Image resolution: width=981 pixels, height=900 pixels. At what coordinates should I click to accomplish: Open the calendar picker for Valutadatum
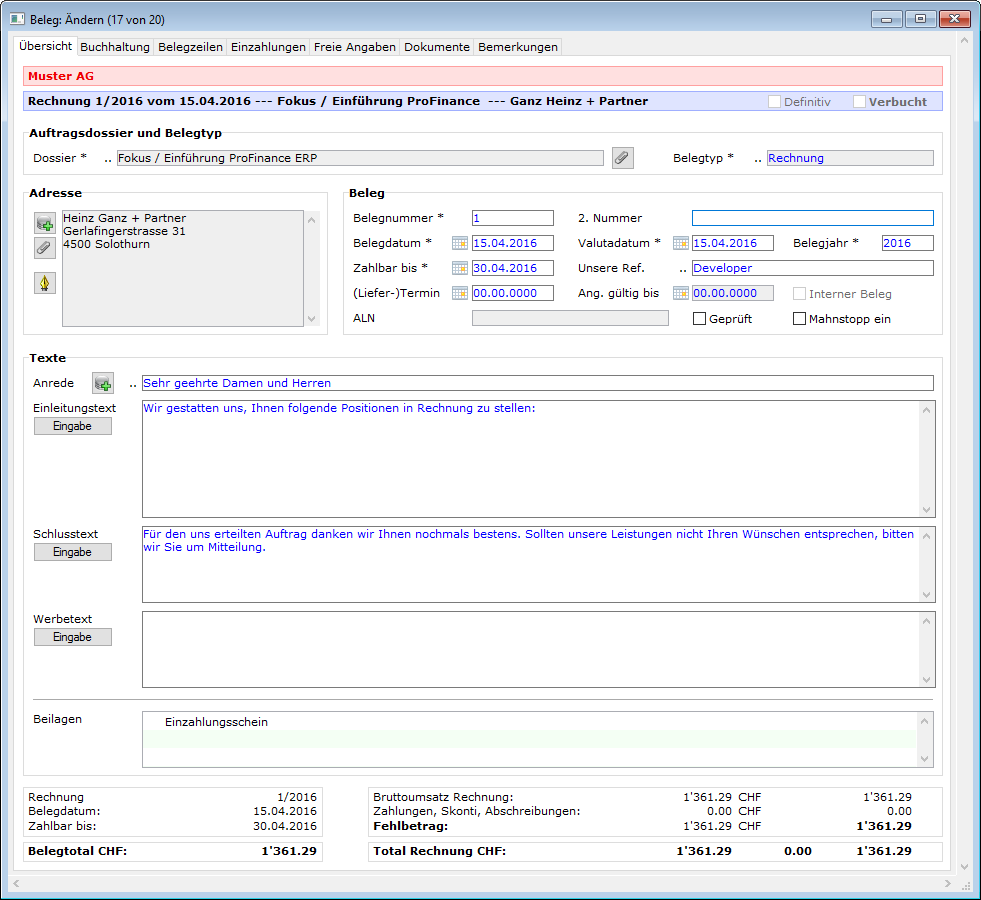point(681,243)
